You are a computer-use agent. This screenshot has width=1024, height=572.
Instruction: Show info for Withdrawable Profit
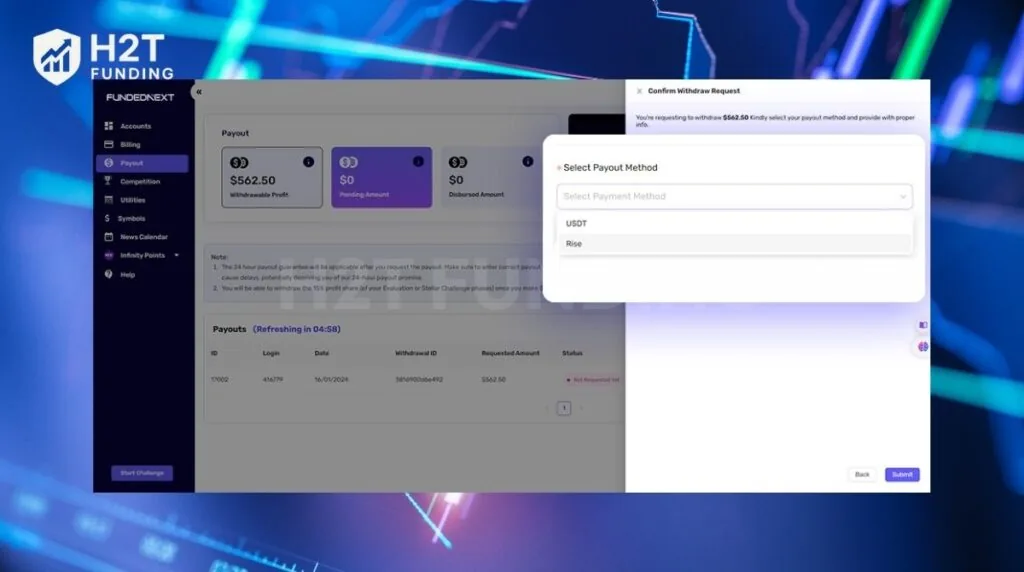(x=308, y=162)
